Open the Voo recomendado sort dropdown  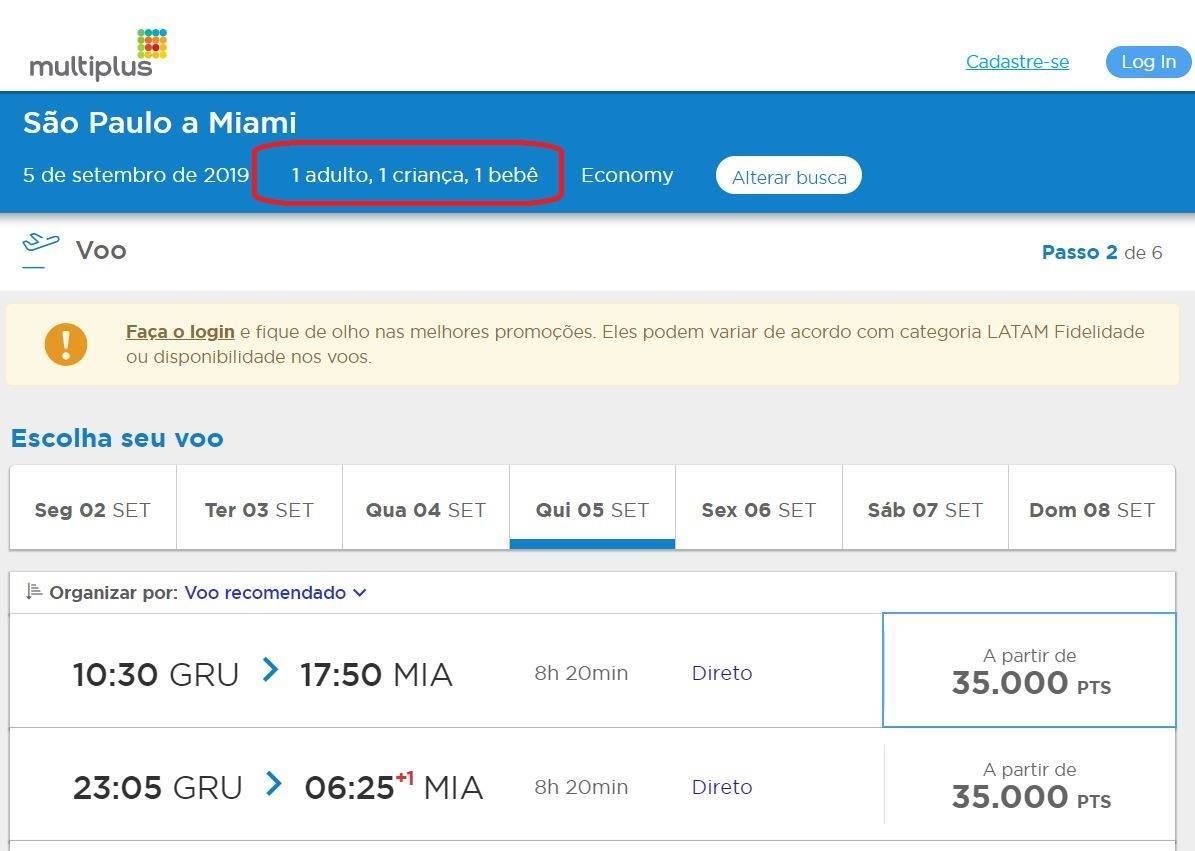click(275, 593)
